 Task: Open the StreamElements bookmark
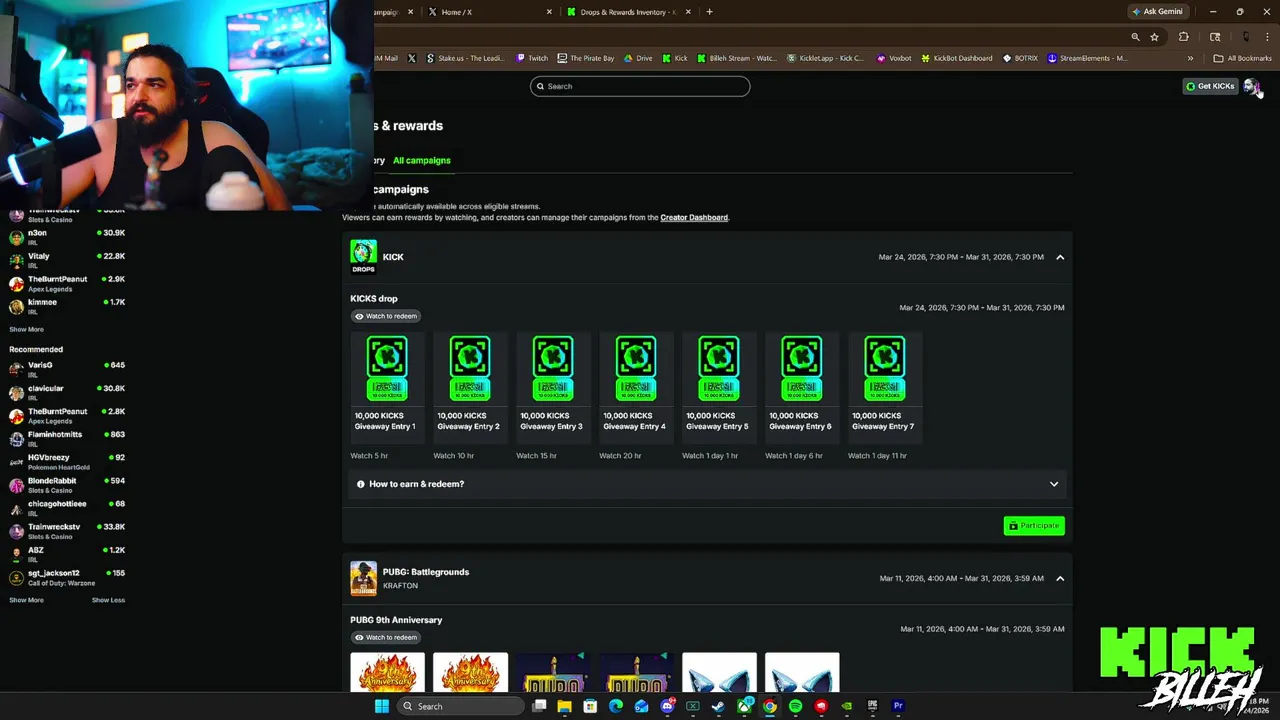1088,58
